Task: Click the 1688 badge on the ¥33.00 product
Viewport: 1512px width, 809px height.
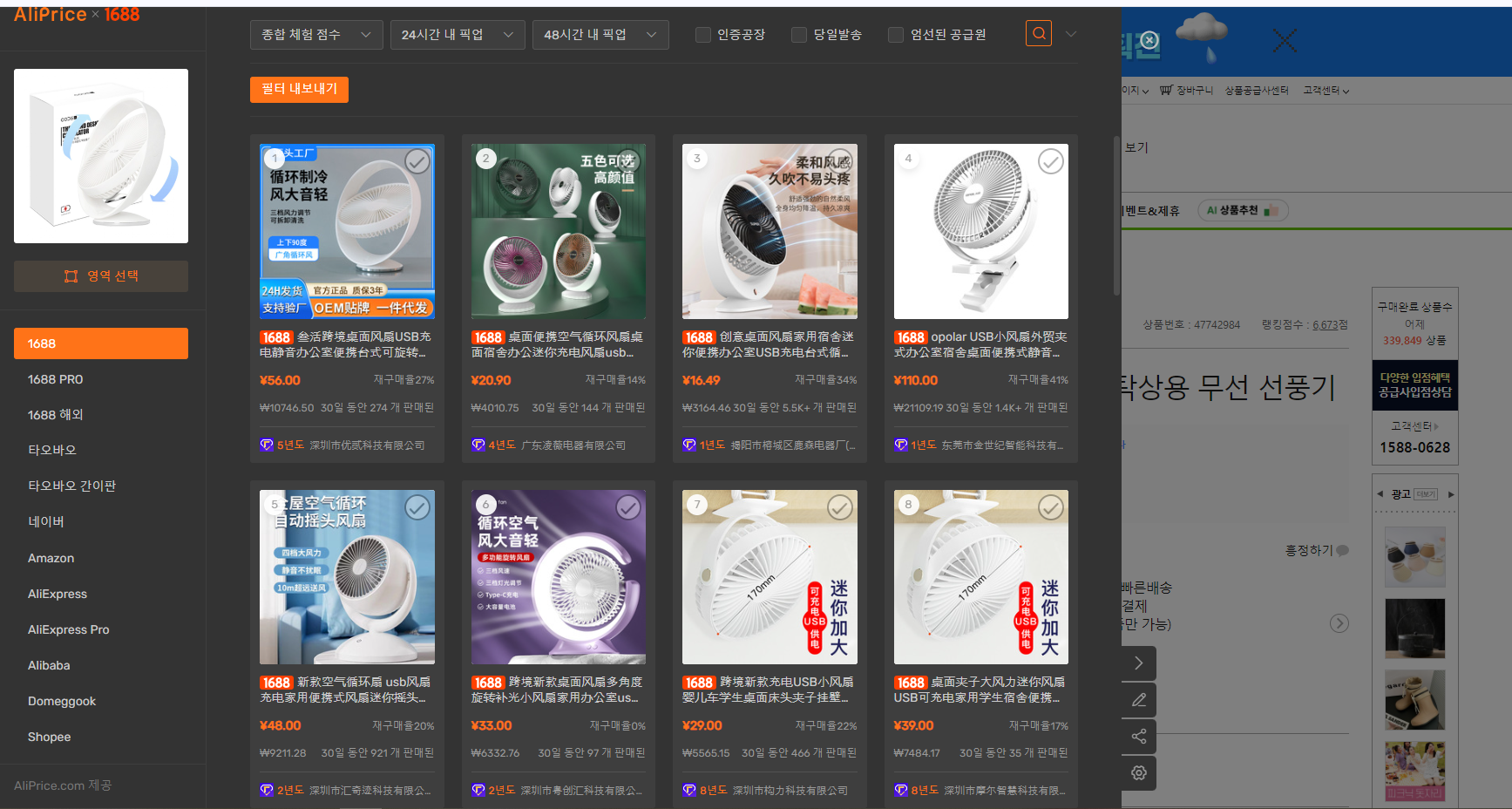Action: coord(488,683)
